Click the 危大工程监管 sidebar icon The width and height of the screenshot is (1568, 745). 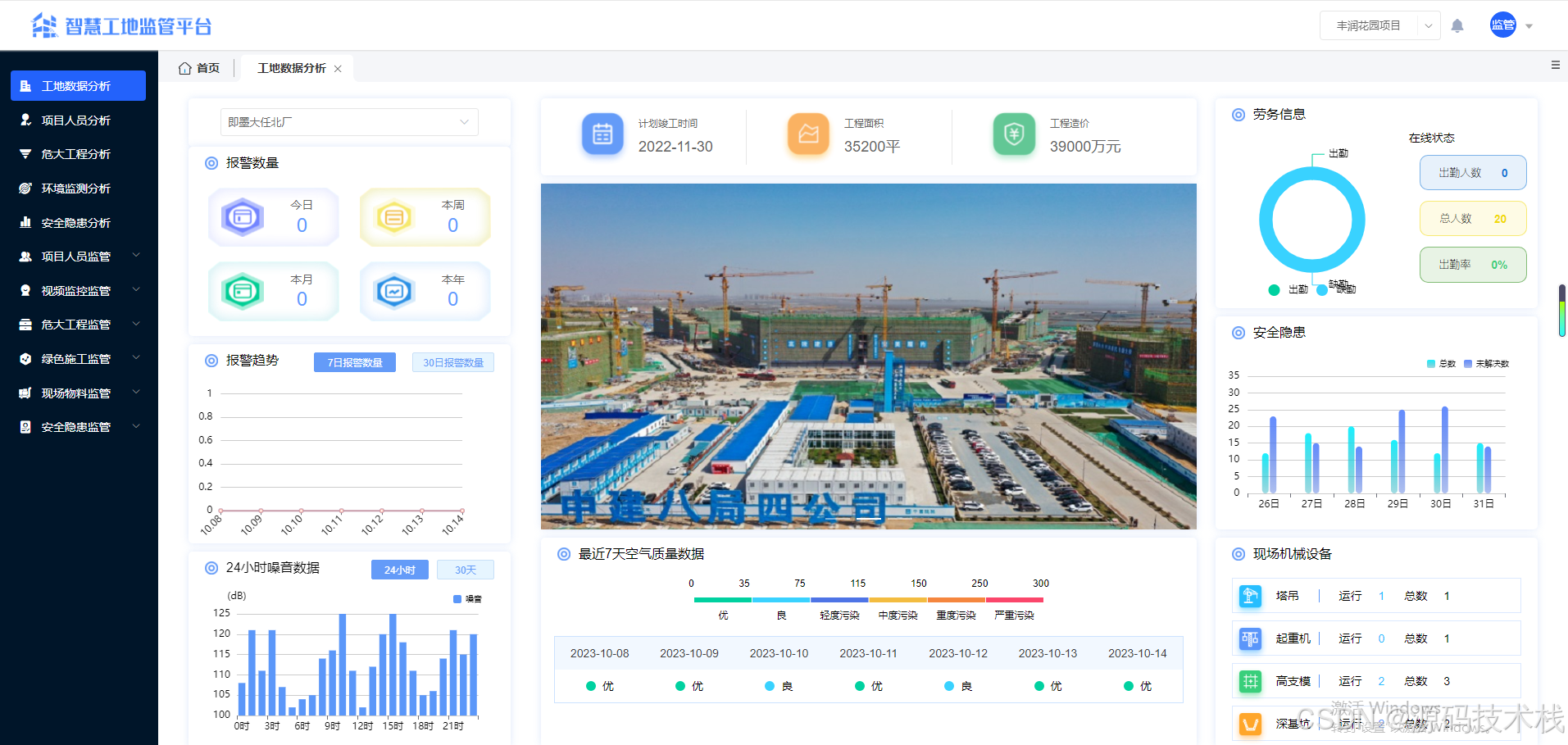pos(25,325)
